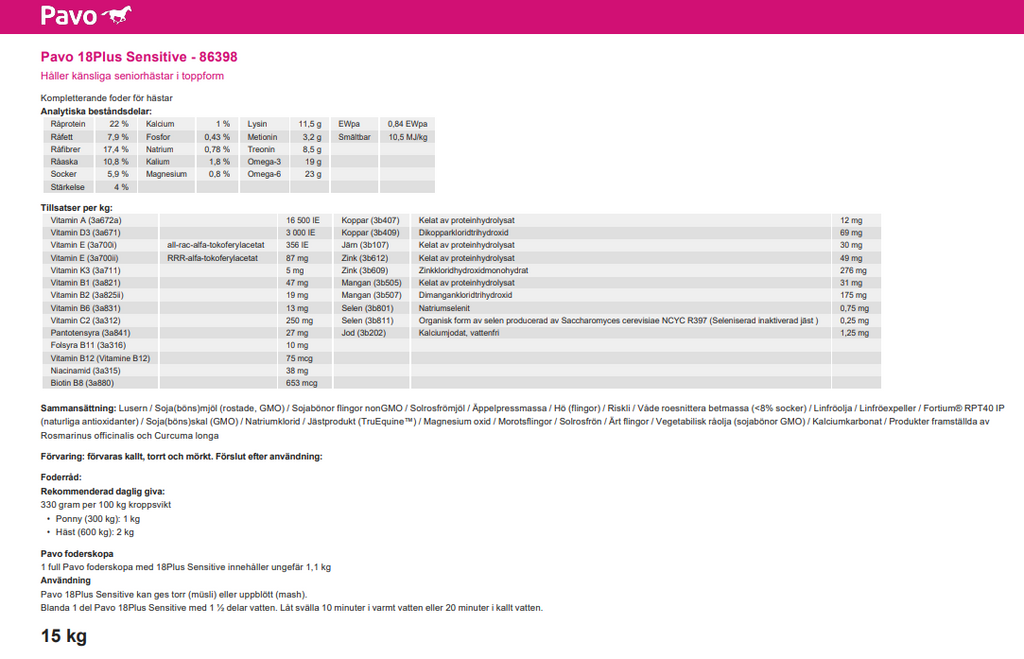Click the Pavo brand name in header
1024x659 pixels.
[68, 16]
